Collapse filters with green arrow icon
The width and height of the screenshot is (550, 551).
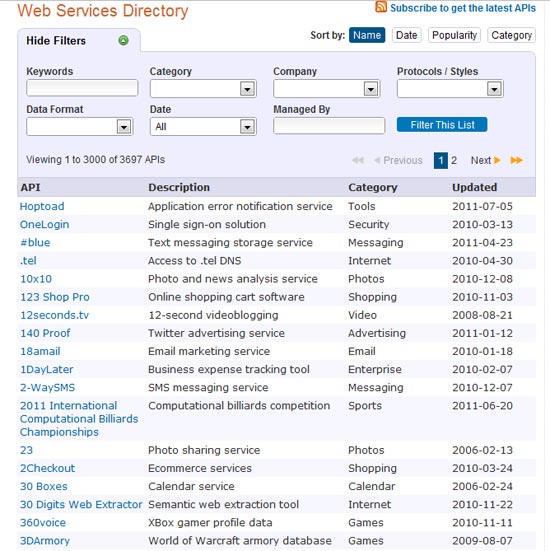(x=123, y=40)
